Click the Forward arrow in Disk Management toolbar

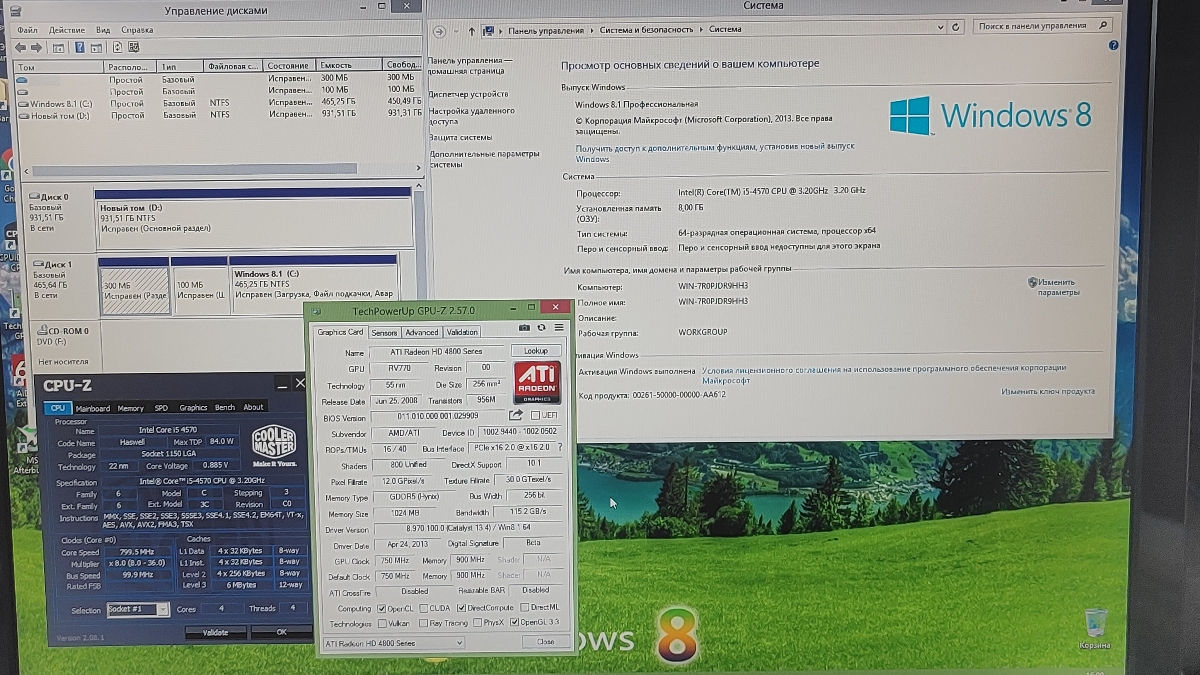click(37, 47)
